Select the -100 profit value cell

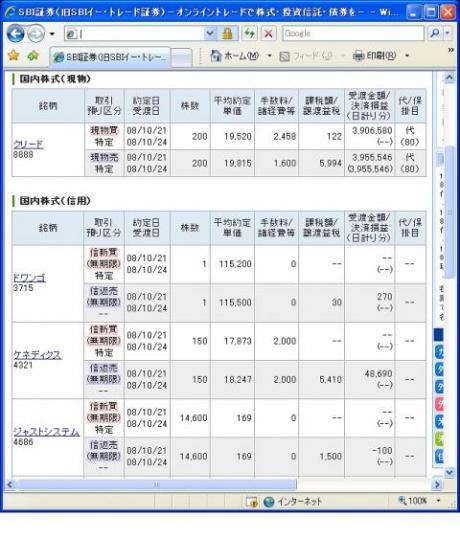tap(369, 456)
